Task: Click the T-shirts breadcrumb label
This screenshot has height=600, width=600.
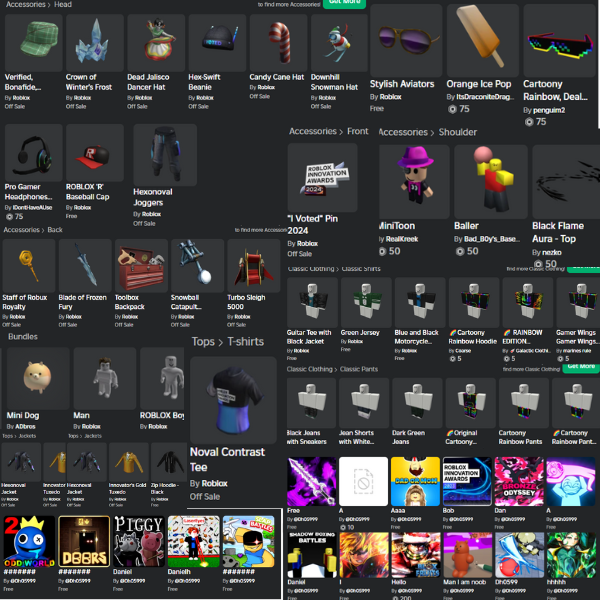Action: [245, 341]
